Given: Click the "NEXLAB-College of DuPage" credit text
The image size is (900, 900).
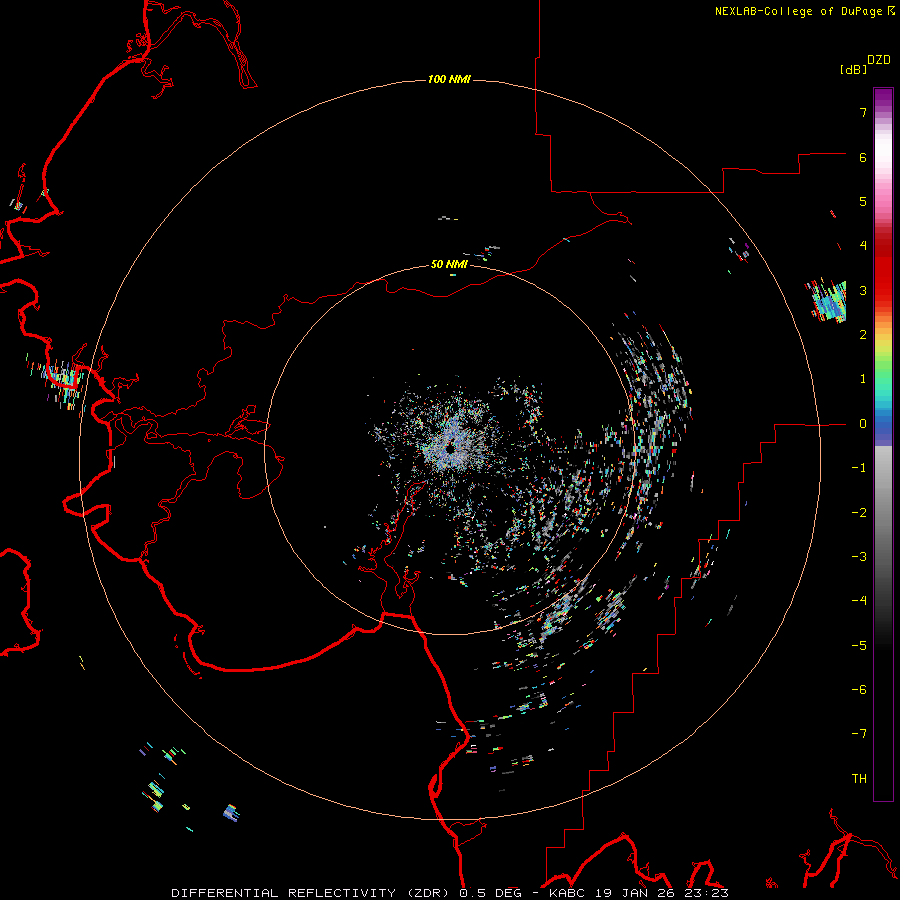Looking at the screenshot, I should coord(798,11).
